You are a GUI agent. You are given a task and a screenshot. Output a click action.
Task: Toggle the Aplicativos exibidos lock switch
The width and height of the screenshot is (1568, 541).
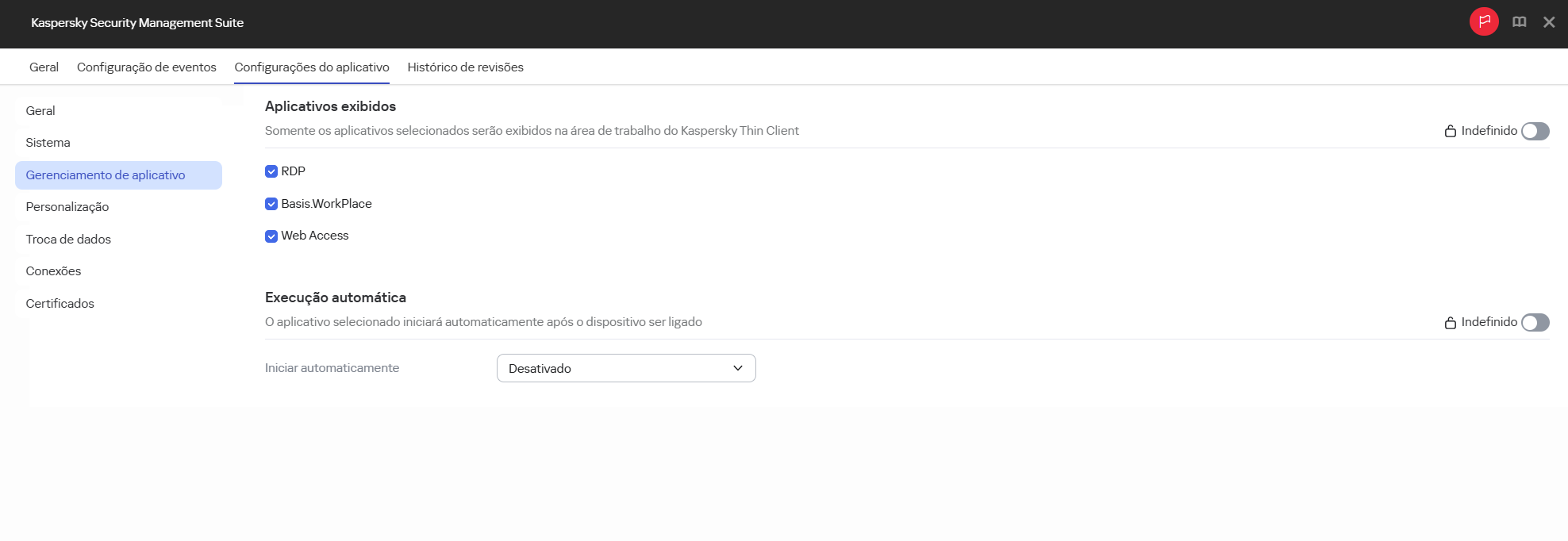(x=1535, y=131)
